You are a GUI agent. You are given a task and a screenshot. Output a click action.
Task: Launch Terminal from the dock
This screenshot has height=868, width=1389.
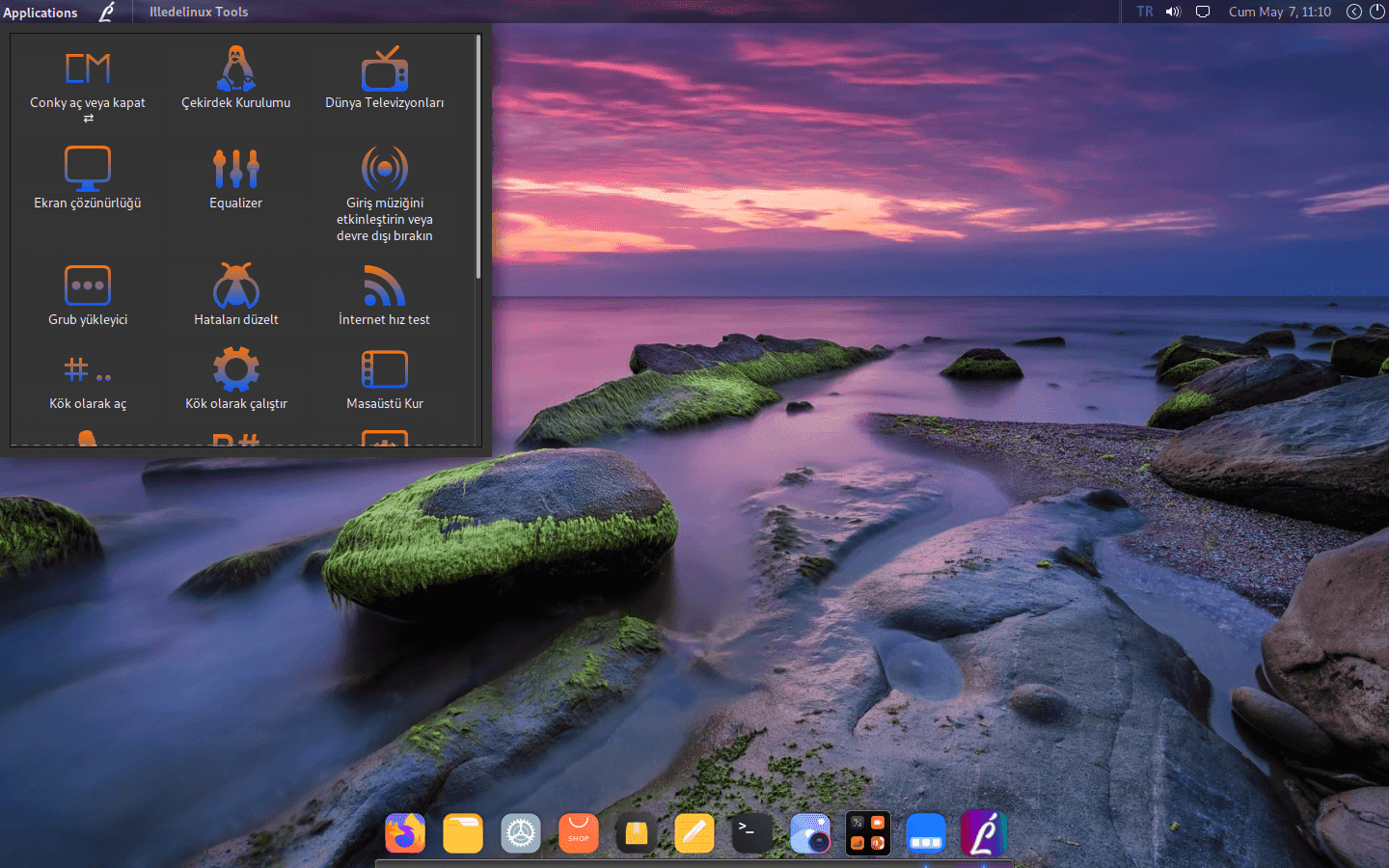[751, 833]
